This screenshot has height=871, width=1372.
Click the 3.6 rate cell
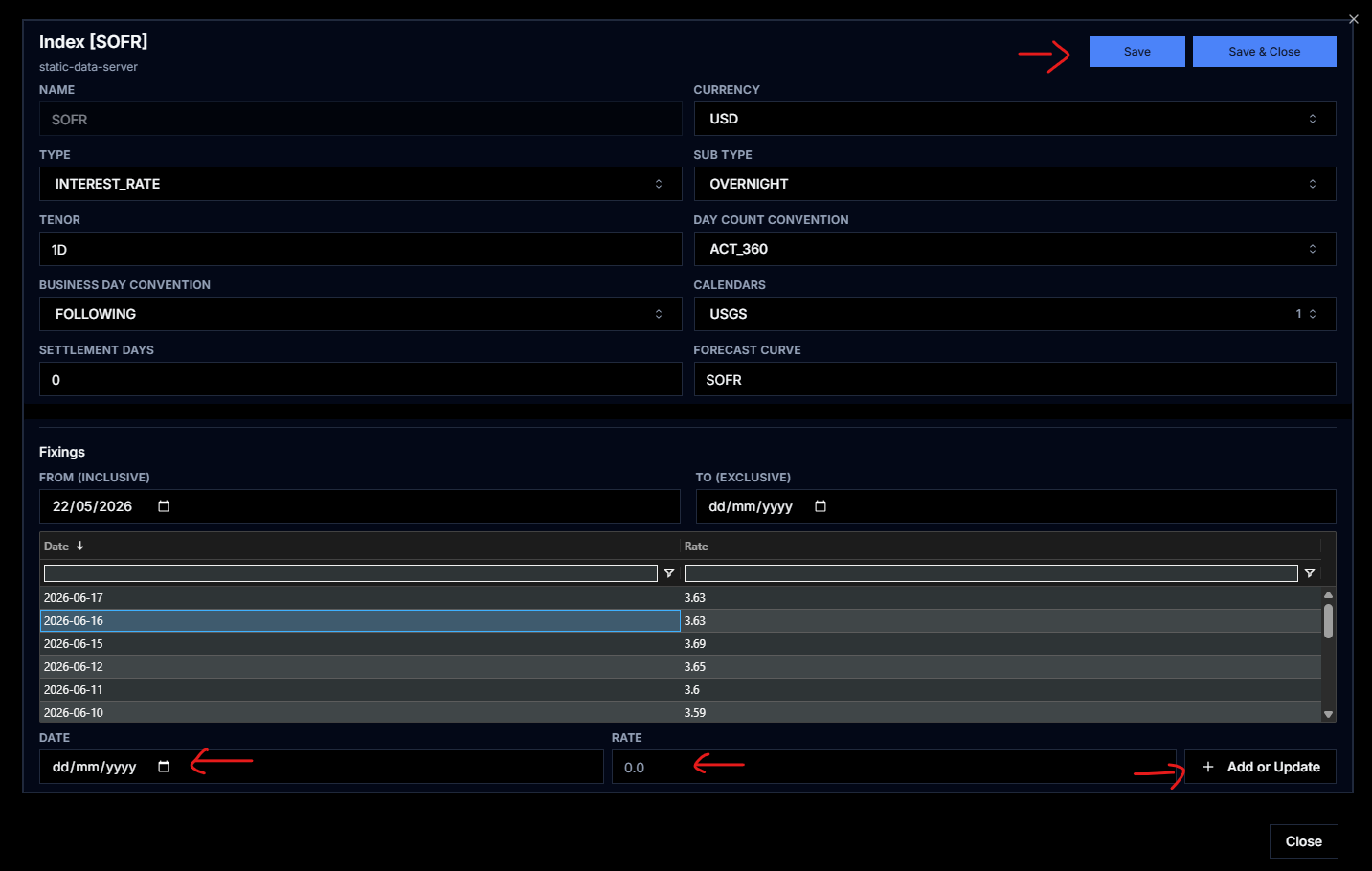tap(1001, 689)
